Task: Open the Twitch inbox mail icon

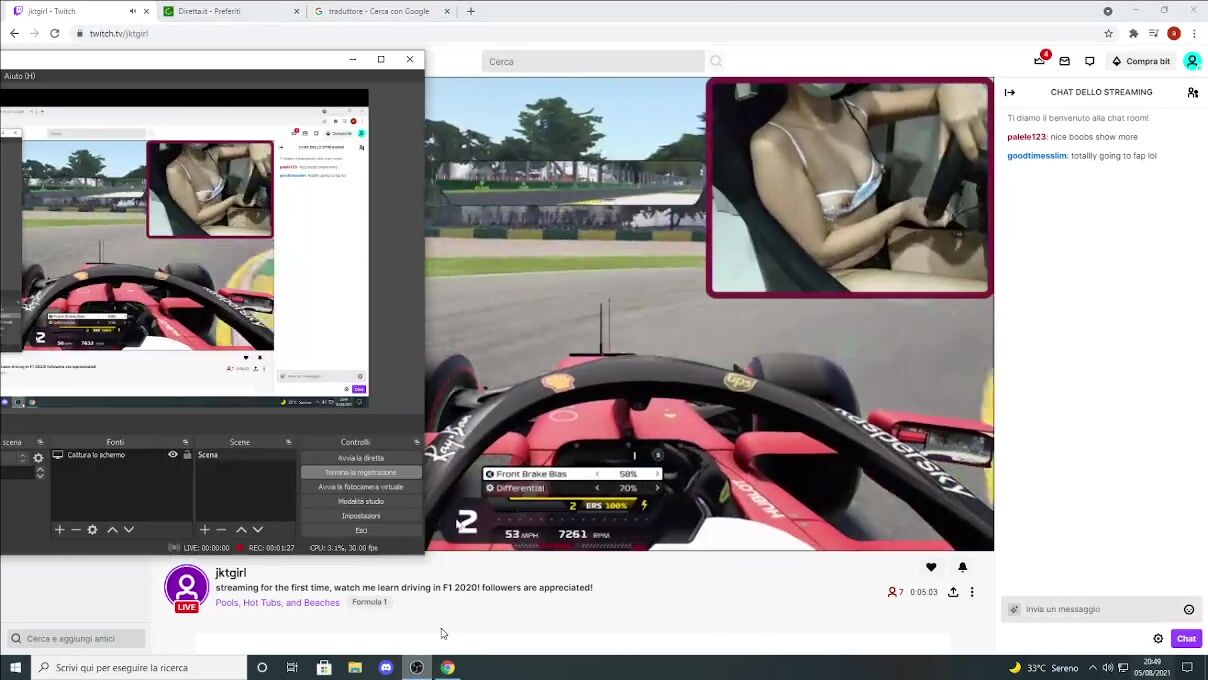Action: pos(1064,61)
